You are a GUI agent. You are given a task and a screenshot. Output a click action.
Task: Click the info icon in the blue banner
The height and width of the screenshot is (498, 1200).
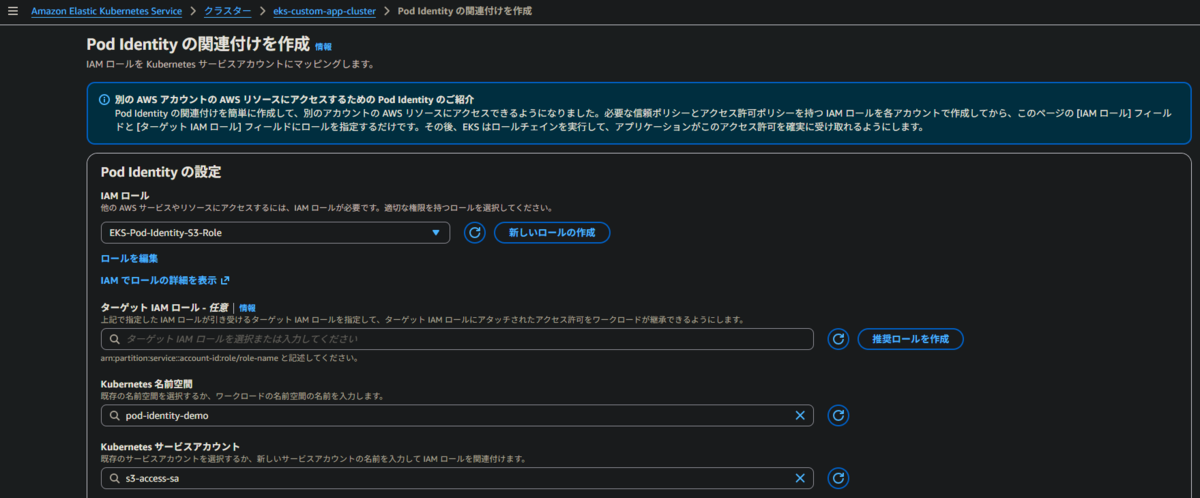tap(104, 100)
